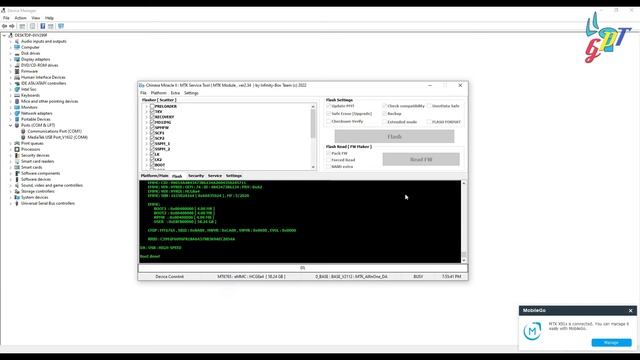
Task: Click the Intel SoC icon
Action: coord(17,89)
